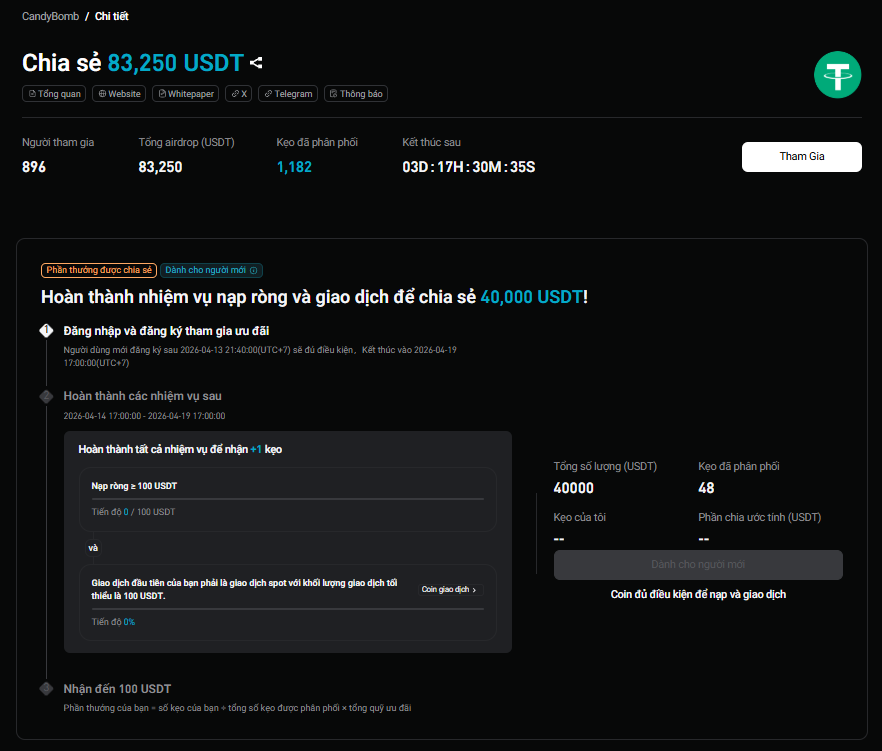Image resolution: width=882 pixels, height=751 pixels.
Task: Click Phần chia ước tính (USDT) label
Action: (759, 518)
